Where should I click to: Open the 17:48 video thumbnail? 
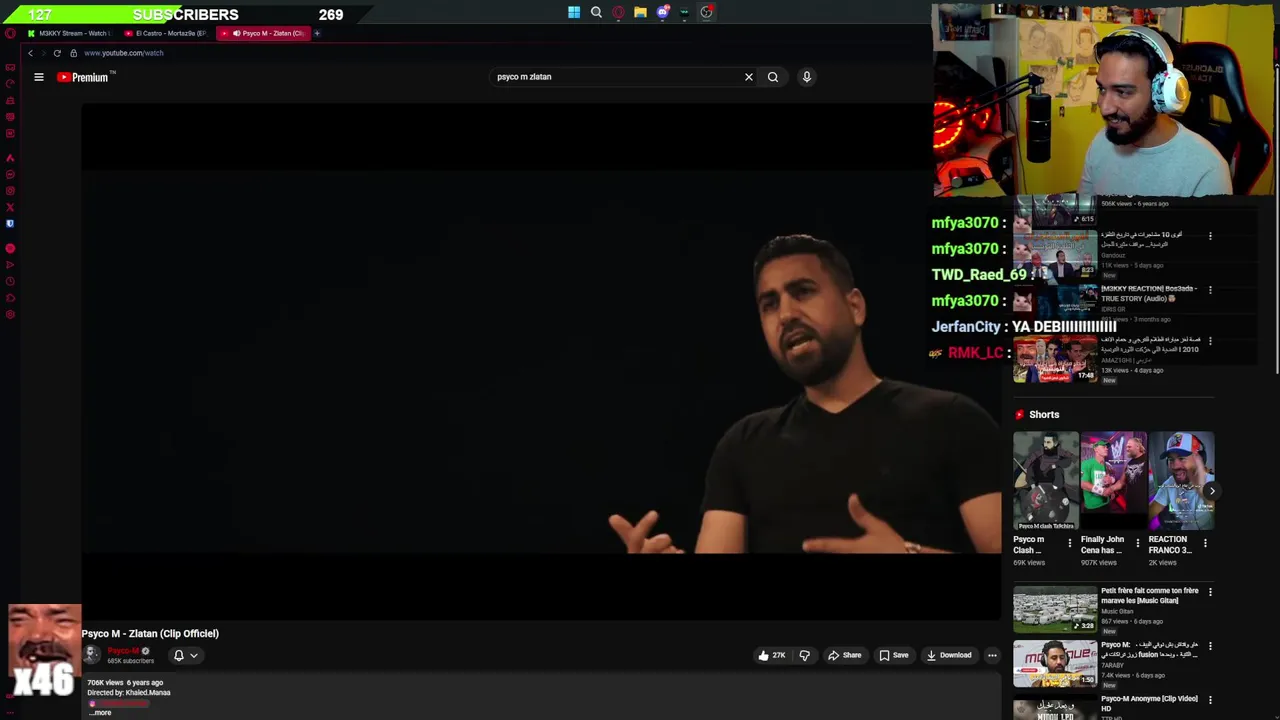[1055, 360]
